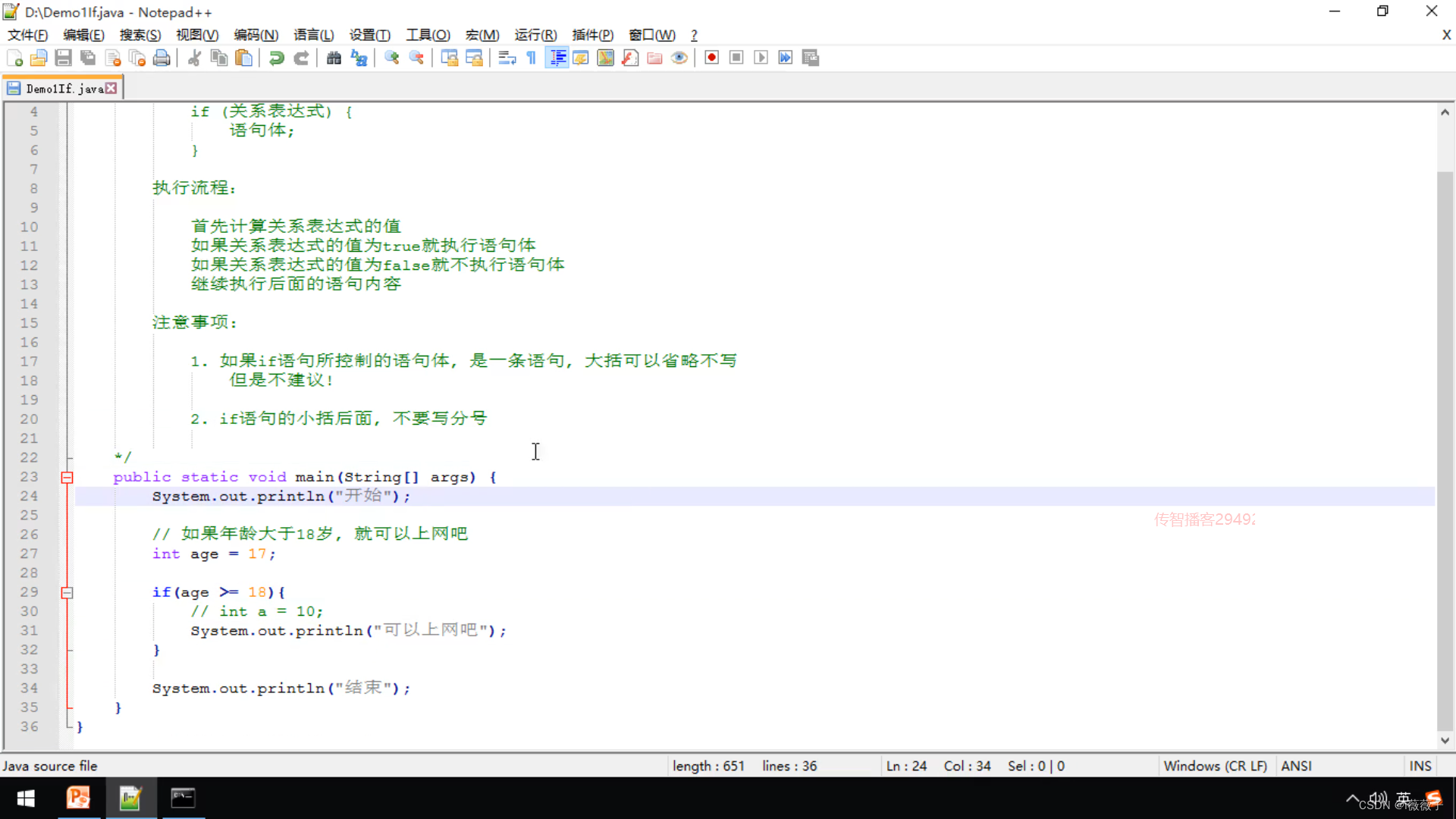1456x819 pixels.
Task: Toggle the indent guide toolbar button
Action: click(x=557, y=58)
